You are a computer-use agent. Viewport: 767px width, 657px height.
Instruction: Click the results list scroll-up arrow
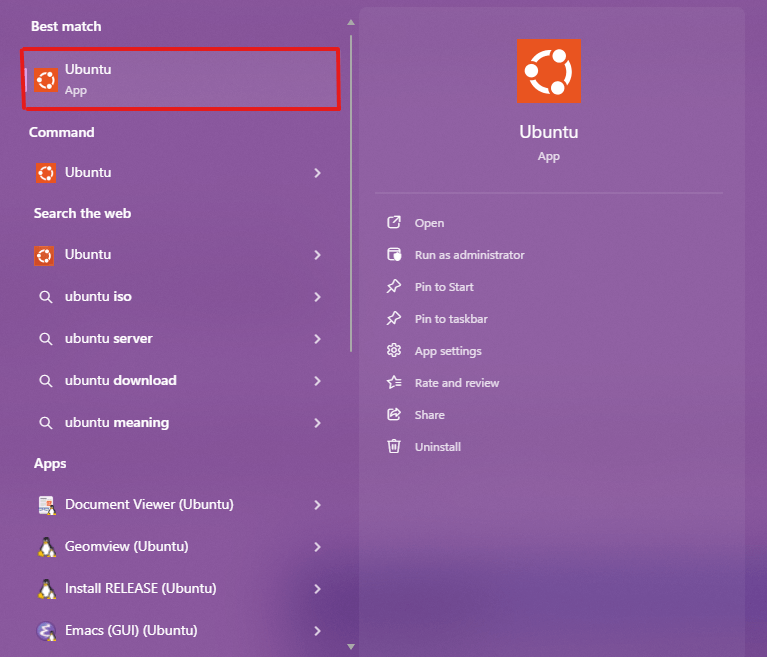(x=351, y=23)
